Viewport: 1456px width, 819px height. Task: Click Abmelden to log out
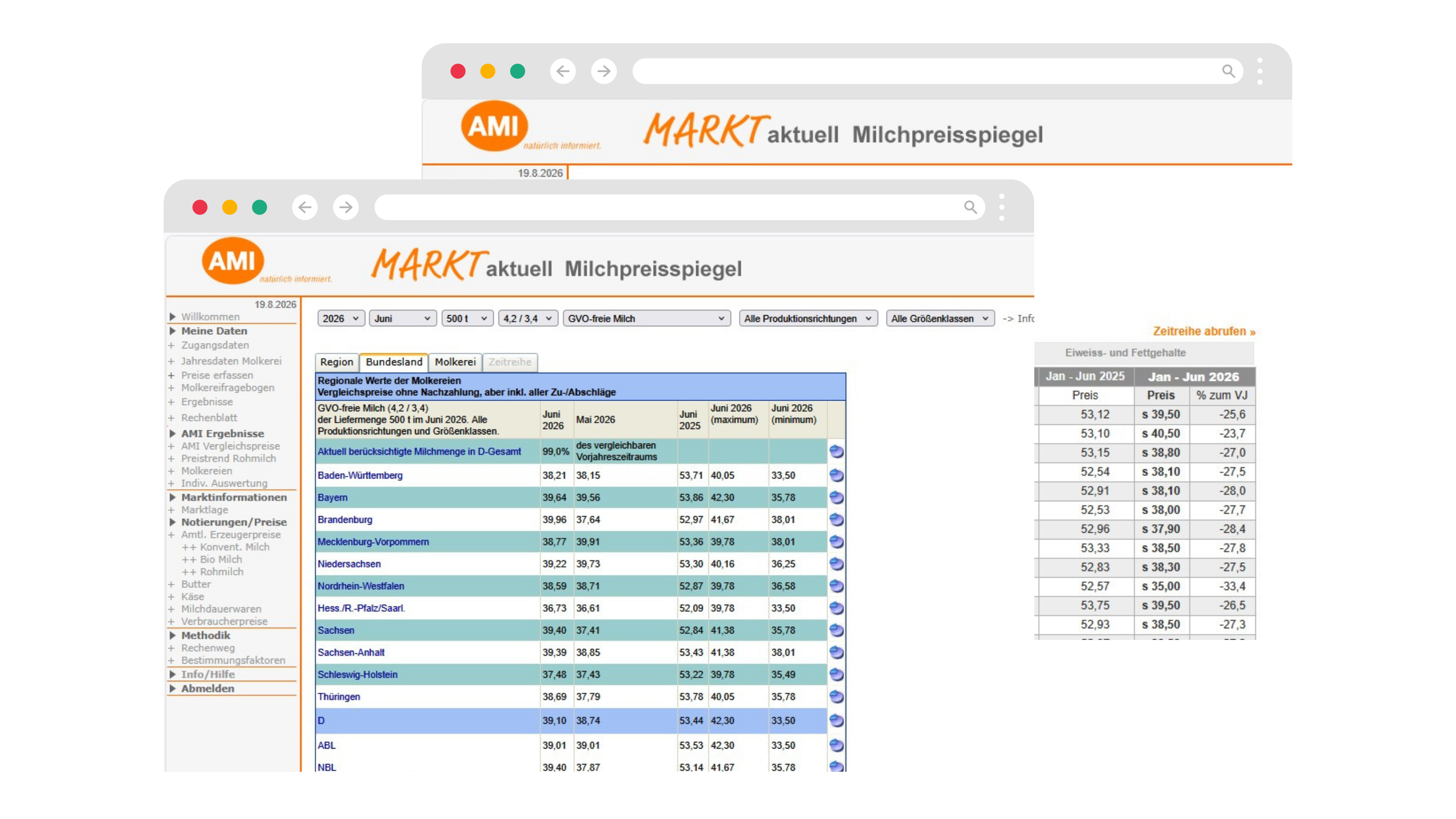coord(207,688)
